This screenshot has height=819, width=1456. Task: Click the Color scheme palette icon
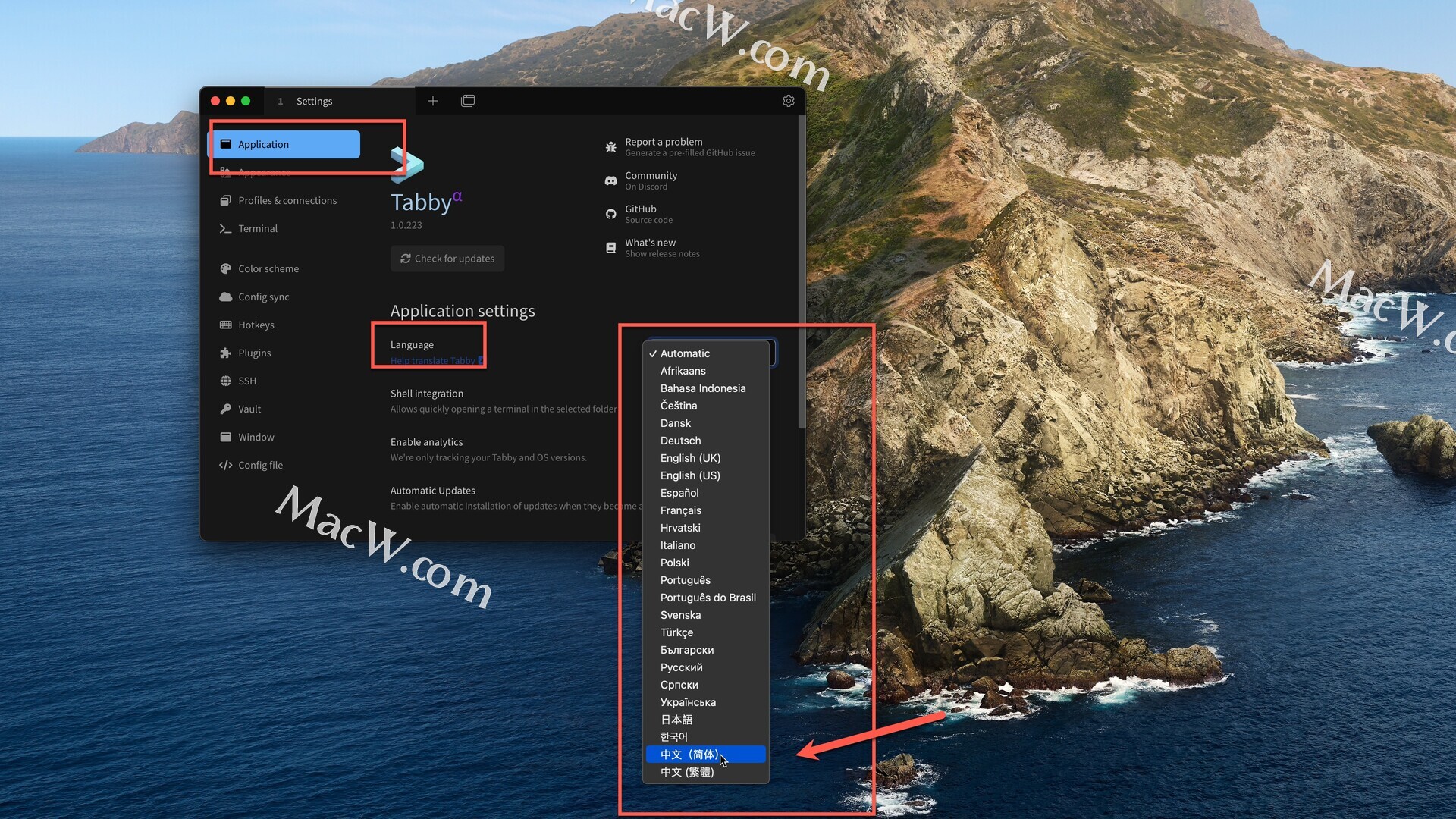(x=225, y=268)
